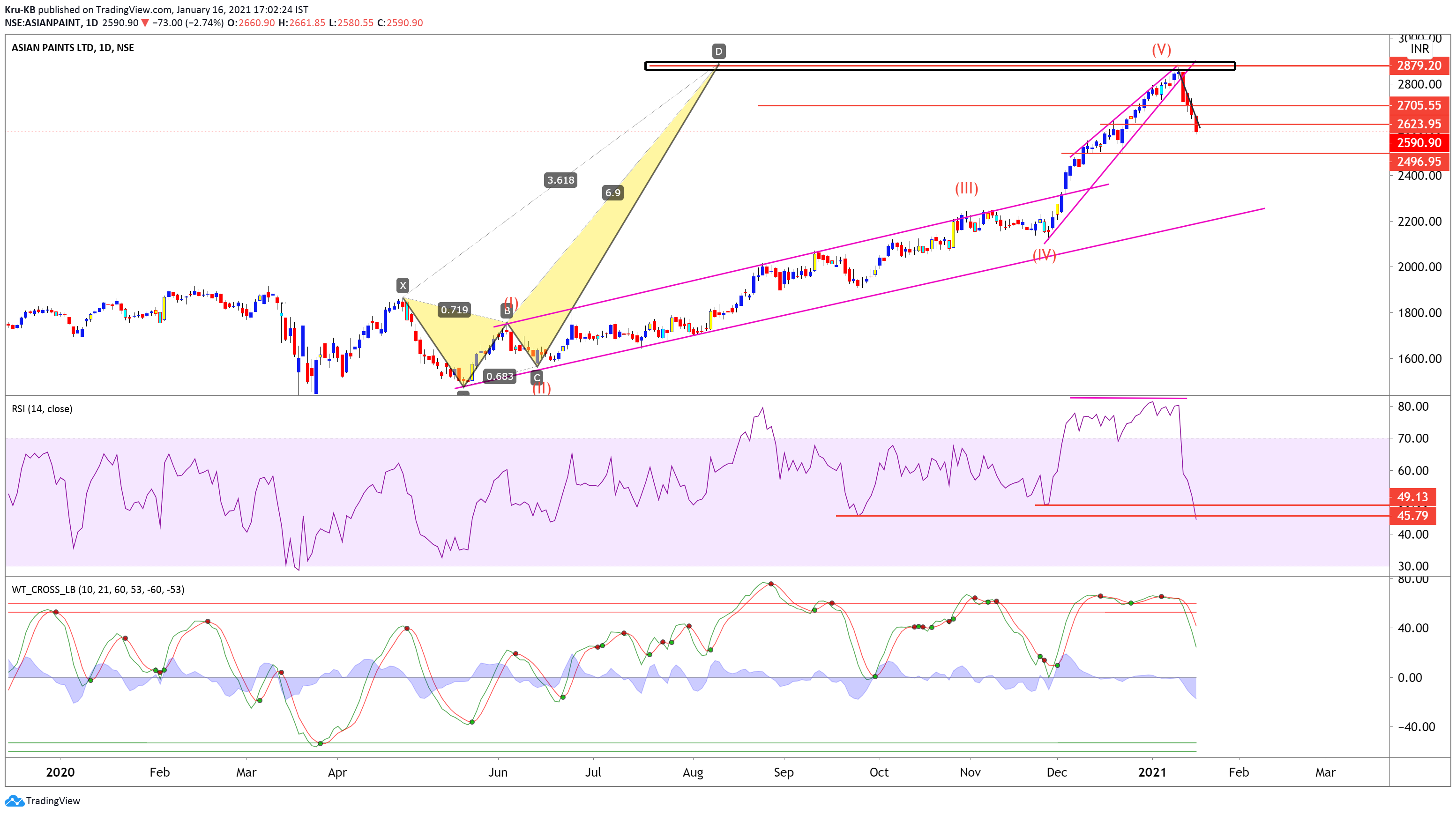
Task: Click the 2496.95 price label
Action: pos(1419,162)
